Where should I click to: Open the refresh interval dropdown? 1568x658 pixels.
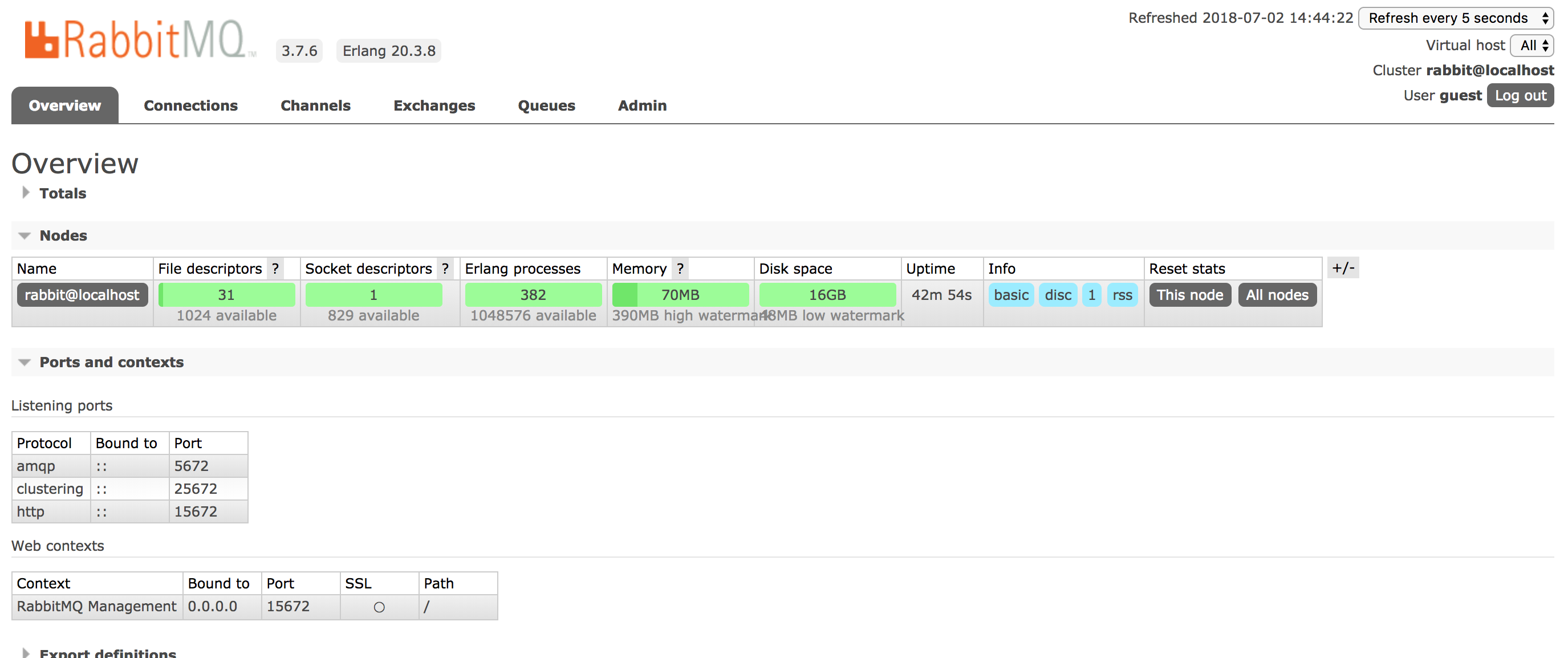click(1456, 18)
